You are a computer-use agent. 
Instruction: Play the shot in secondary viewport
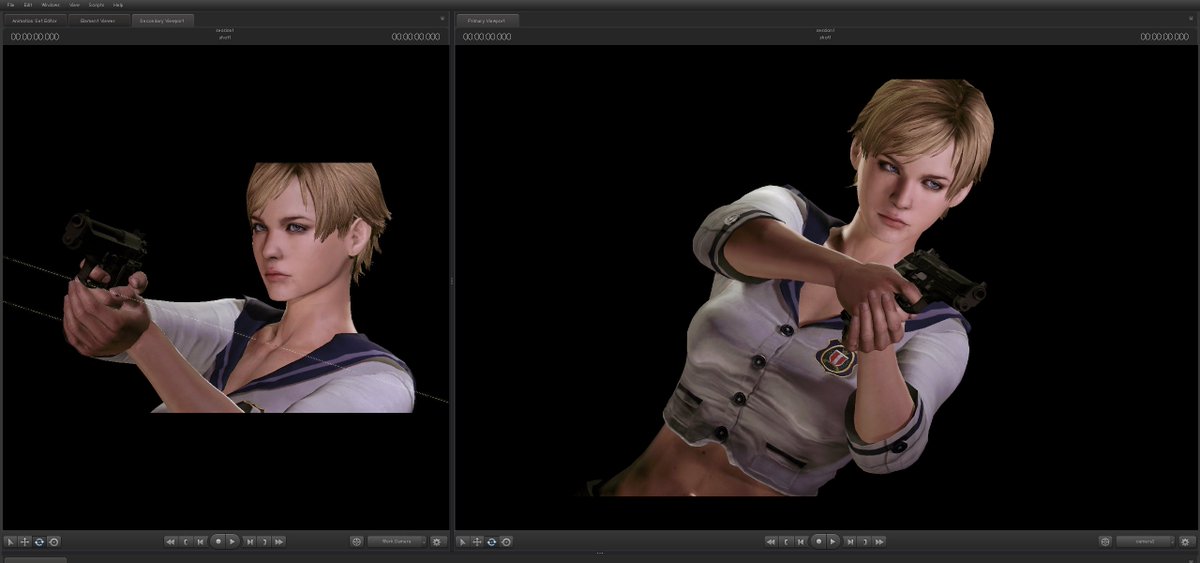pyautogui.click(x=232, y=541)
